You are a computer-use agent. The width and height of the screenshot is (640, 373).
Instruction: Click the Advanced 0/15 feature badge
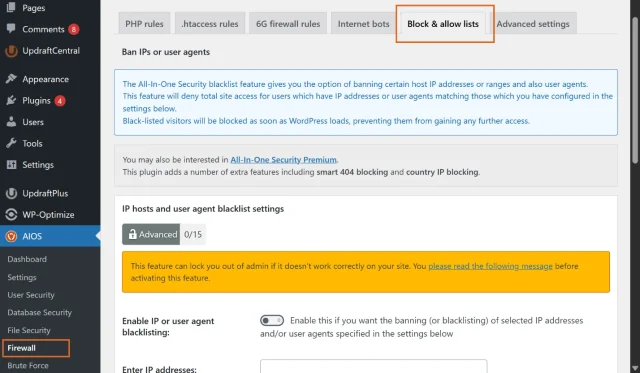point(164,234)
